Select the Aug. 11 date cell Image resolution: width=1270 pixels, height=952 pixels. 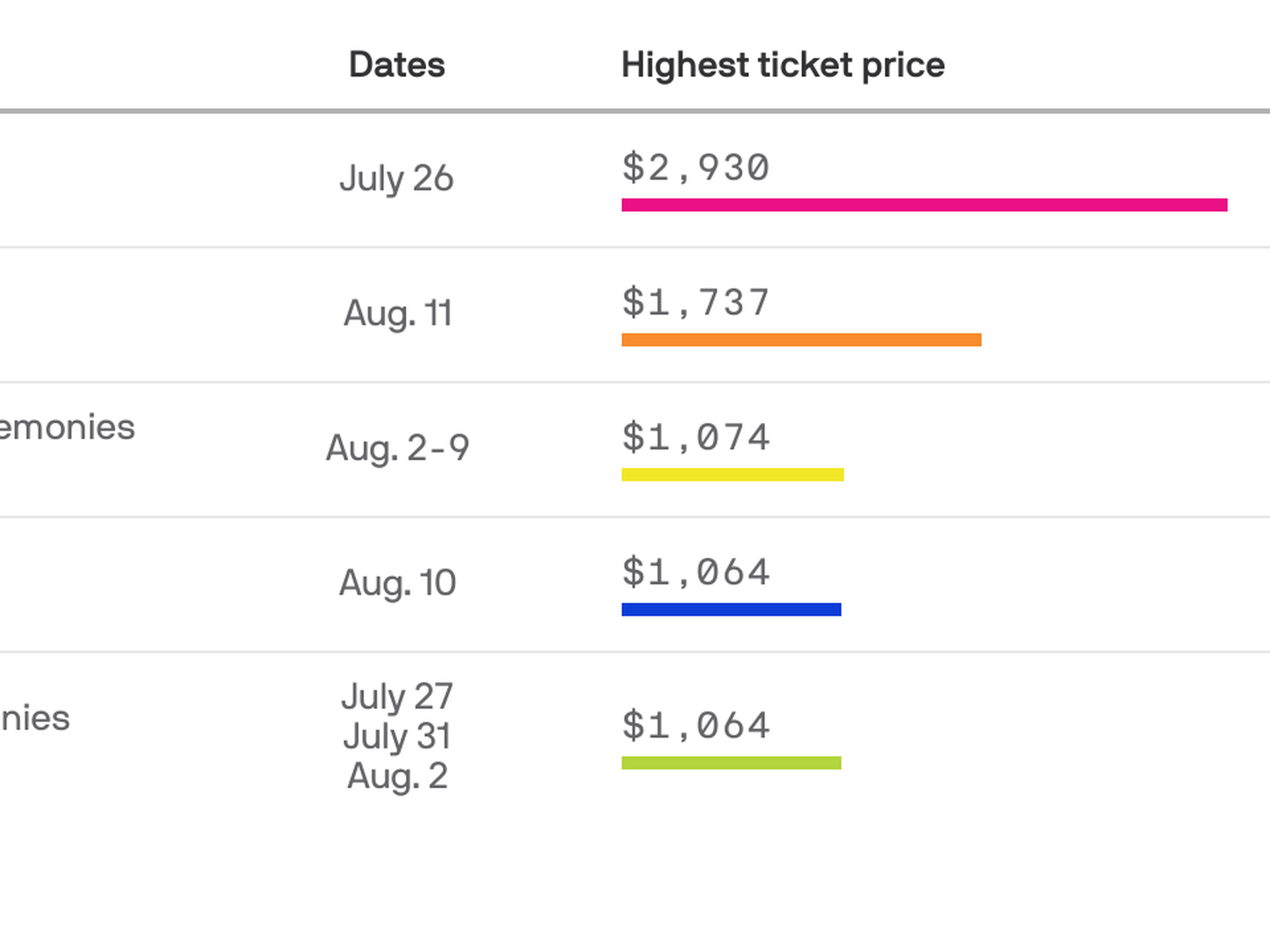point(398,313)
